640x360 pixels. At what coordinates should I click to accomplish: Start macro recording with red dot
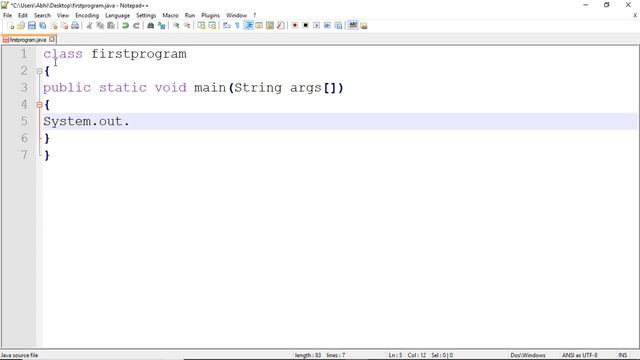[x=295, y=26]
